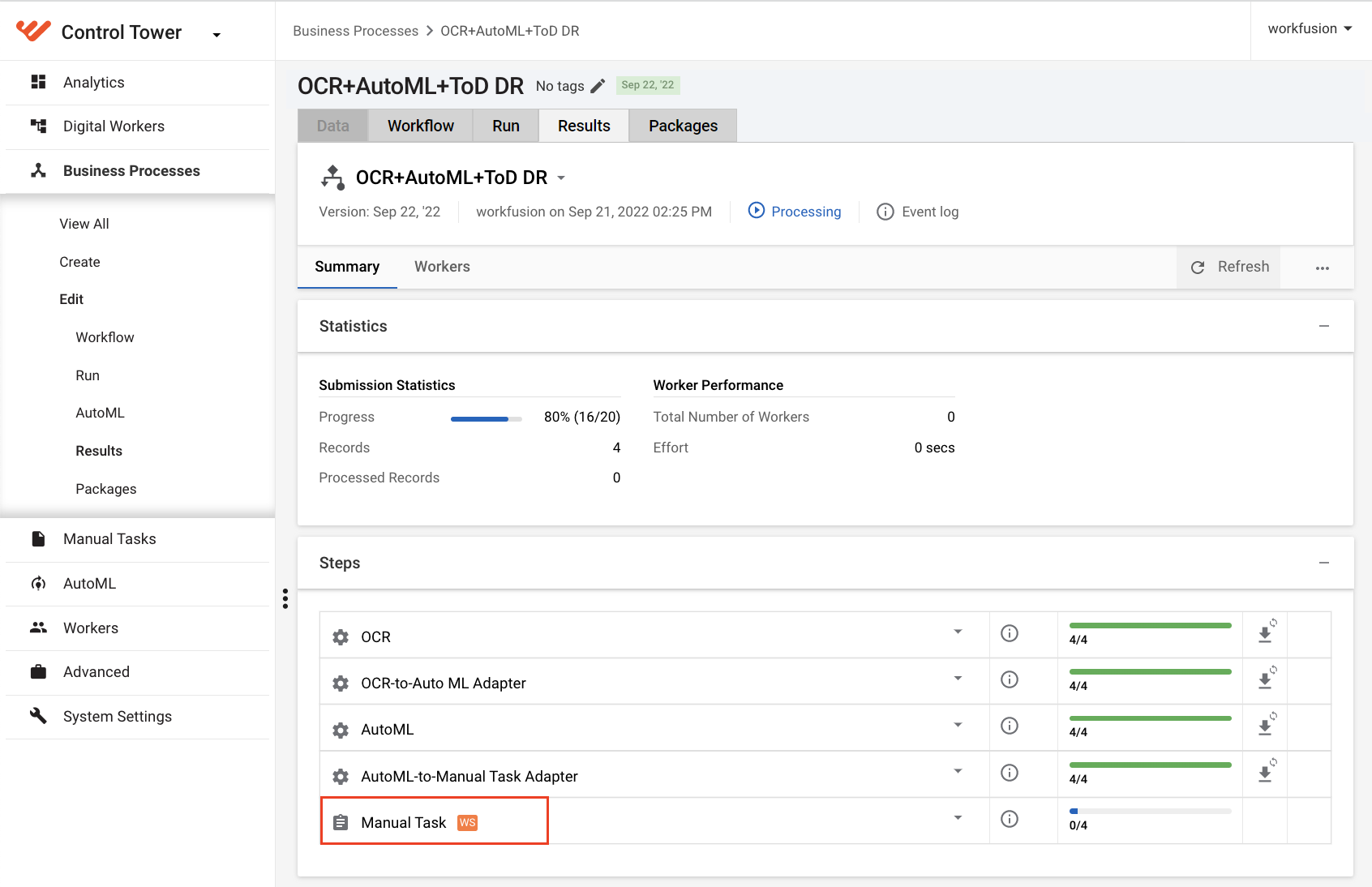The width and height of the screenshot is (1372, 887).
Task: Click the Processing play icon
Action: (756, 211)
